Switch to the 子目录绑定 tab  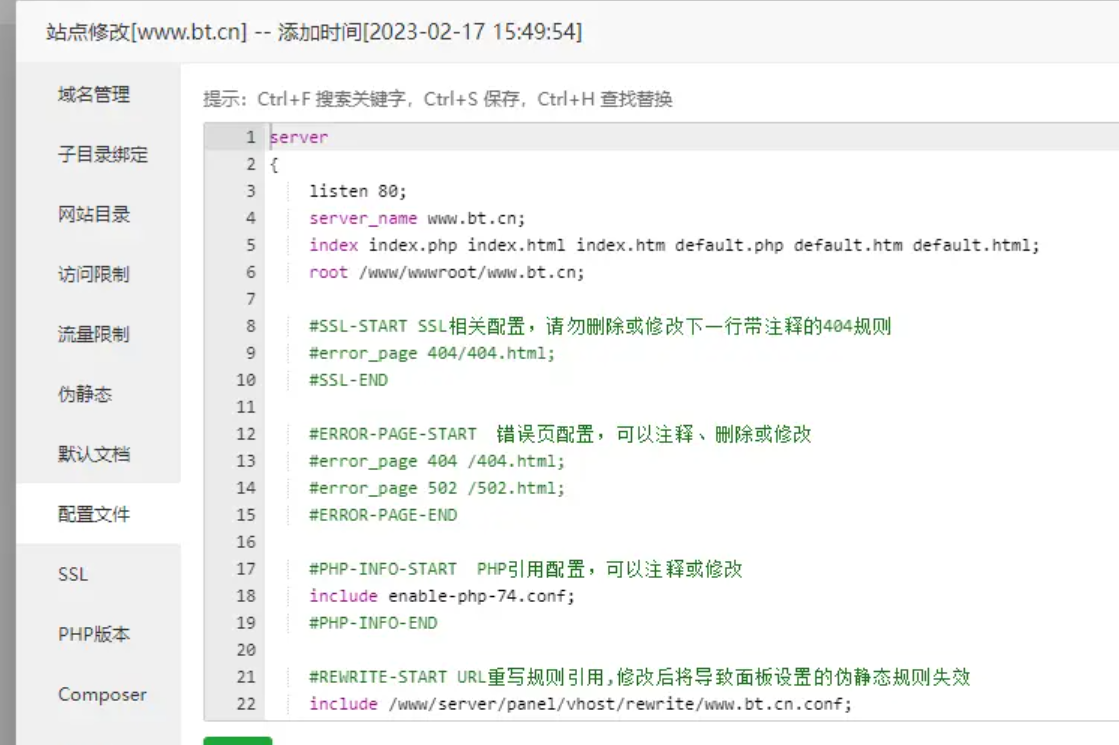pyautogui.click(x=102, y=155)
